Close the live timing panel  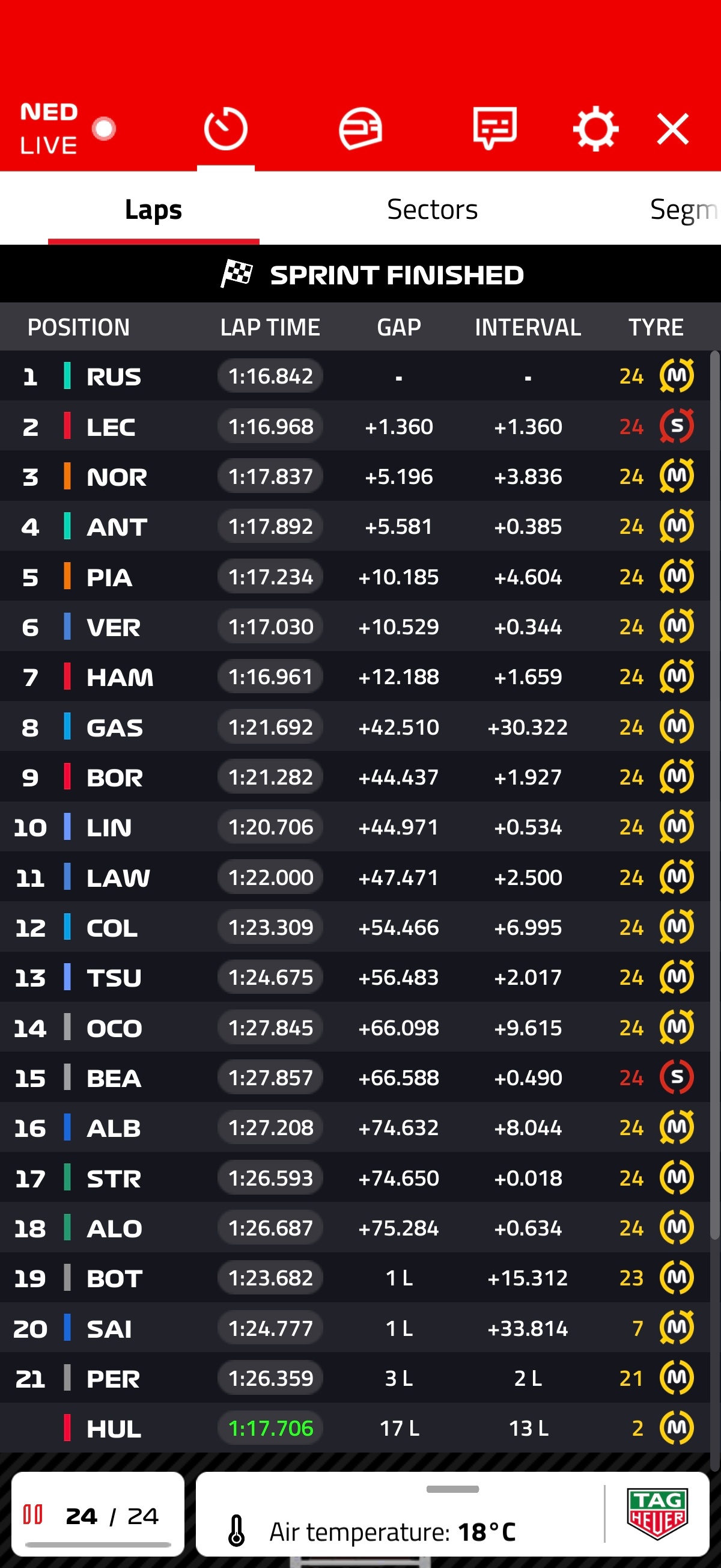673,129
